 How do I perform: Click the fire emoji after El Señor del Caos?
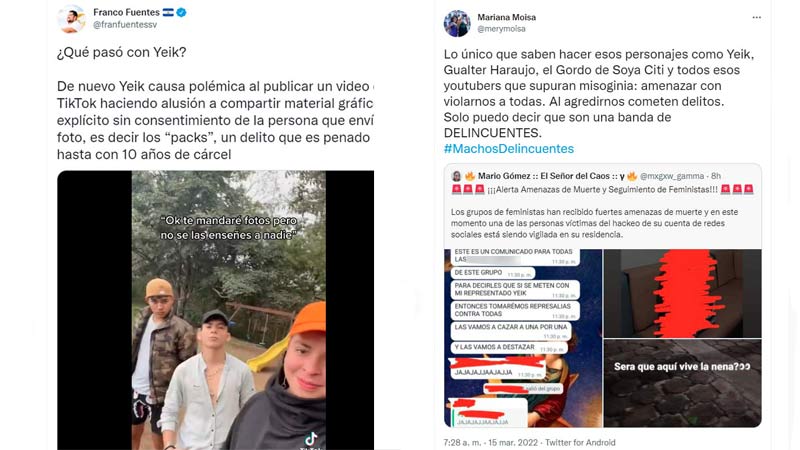coord(632,177)
